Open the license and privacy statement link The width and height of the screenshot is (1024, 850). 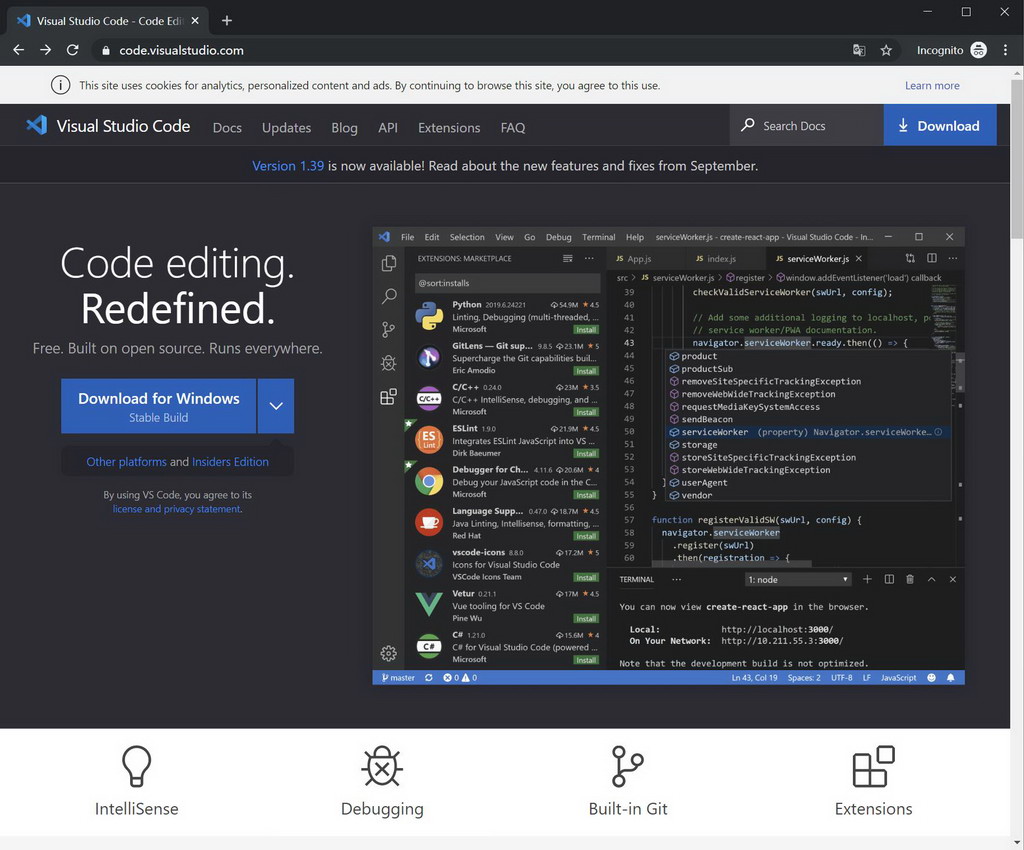(x=176, y=509)
